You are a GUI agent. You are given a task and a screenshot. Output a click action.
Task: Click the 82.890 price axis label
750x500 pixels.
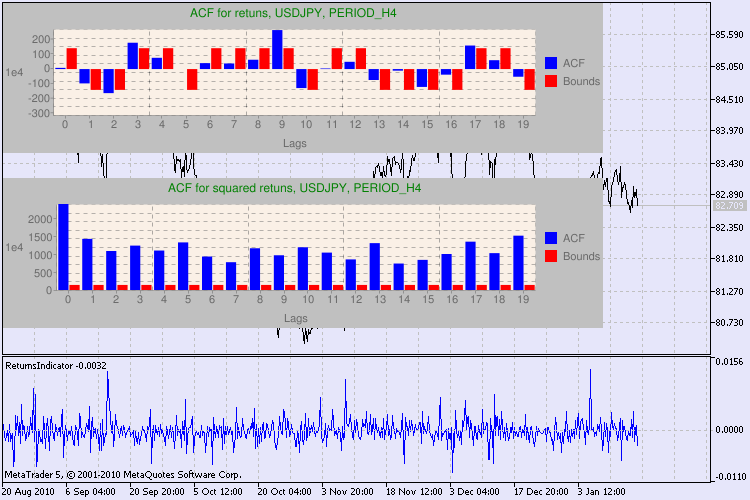tap(729, 195)
